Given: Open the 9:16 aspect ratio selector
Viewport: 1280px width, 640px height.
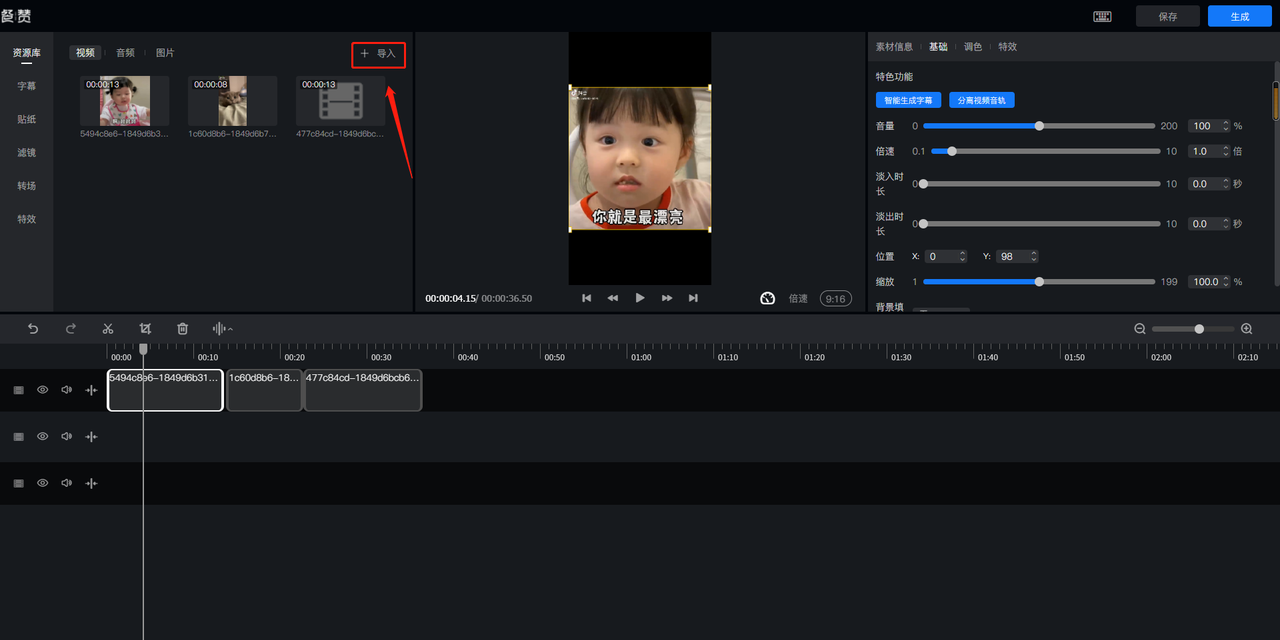Looking at the screenshot, I should tap(834, 298).
